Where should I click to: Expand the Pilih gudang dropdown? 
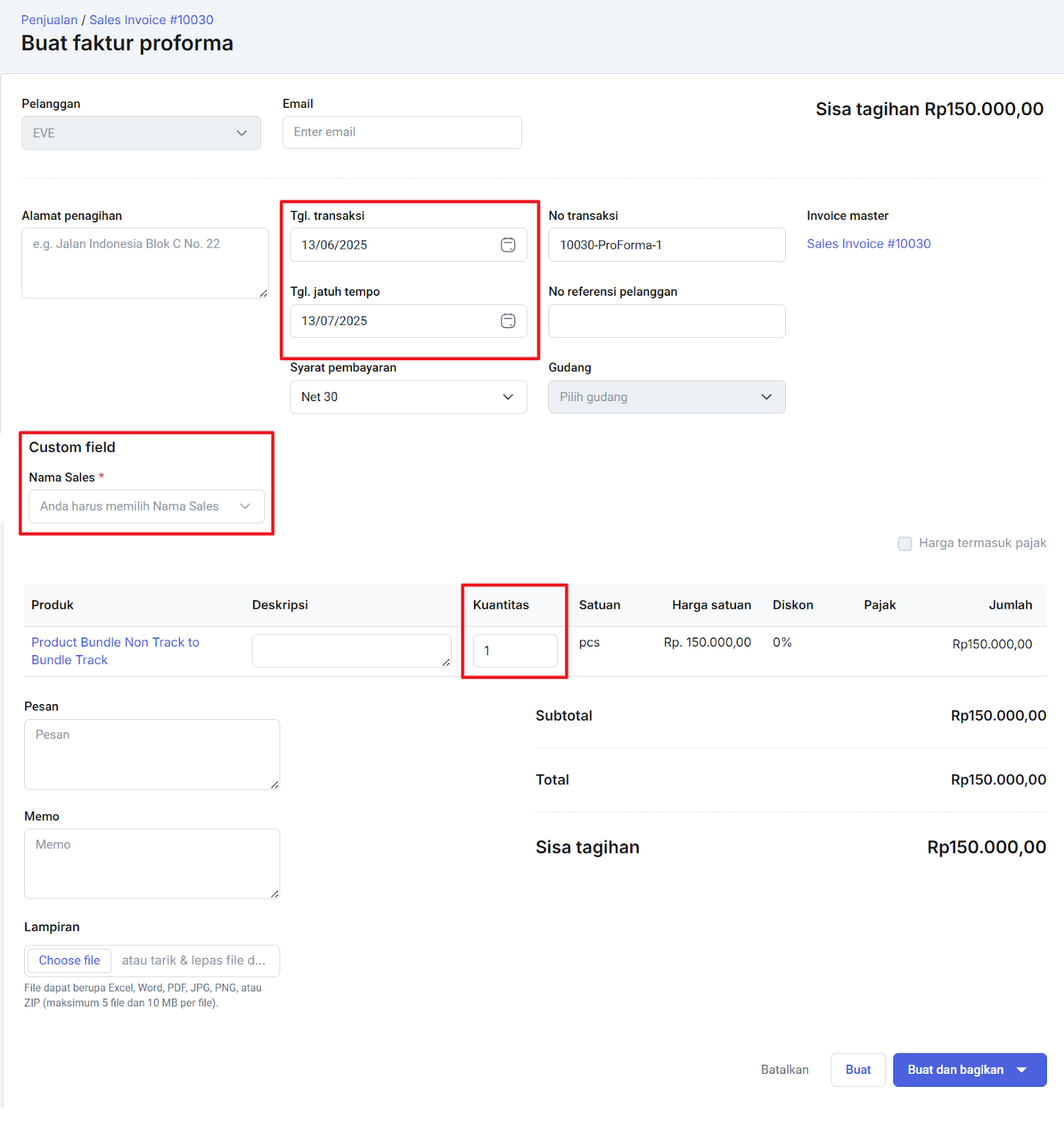point(666,397)
